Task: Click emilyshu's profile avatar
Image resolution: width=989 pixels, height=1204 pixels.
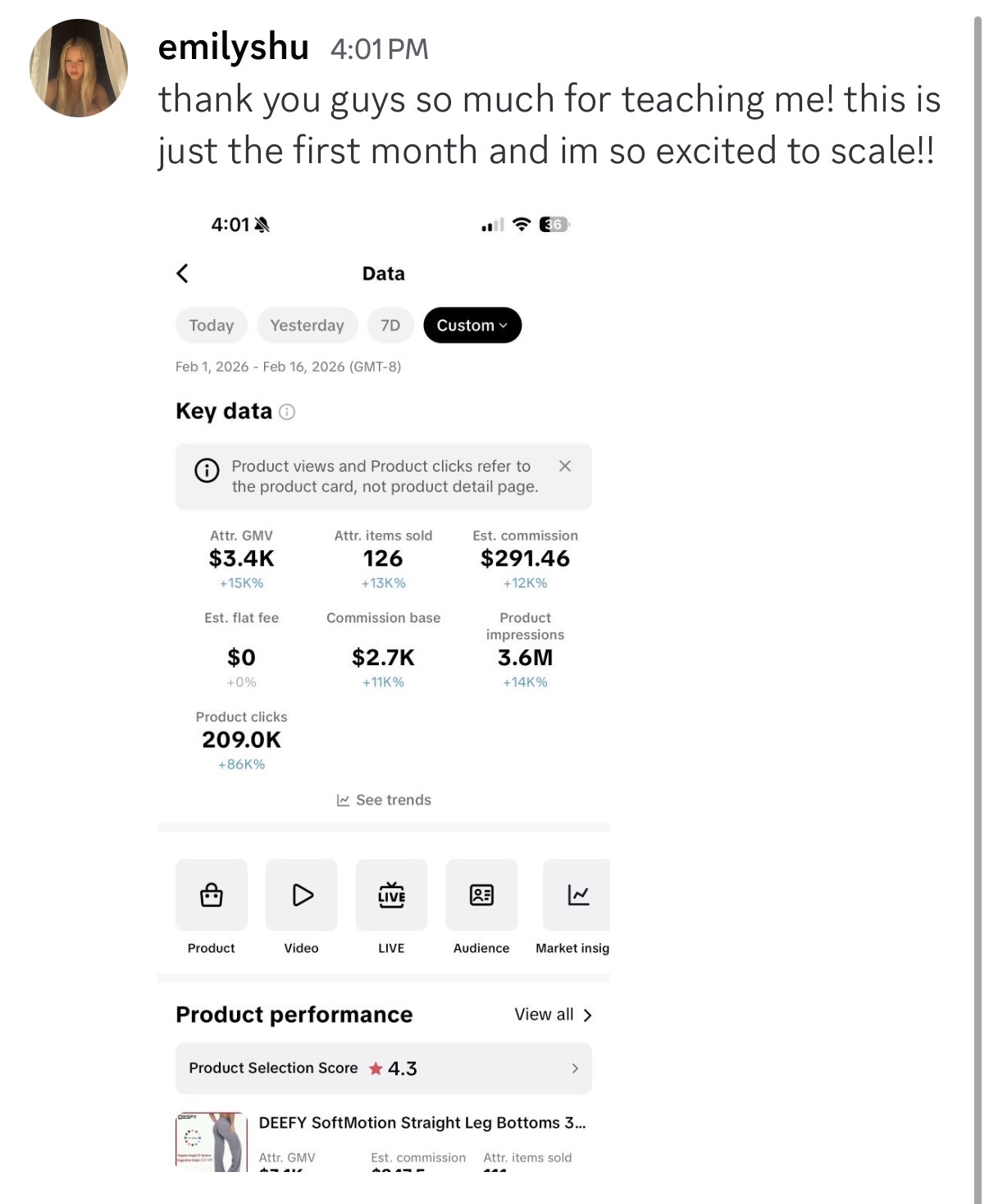Action: click(x=79, y=68)
